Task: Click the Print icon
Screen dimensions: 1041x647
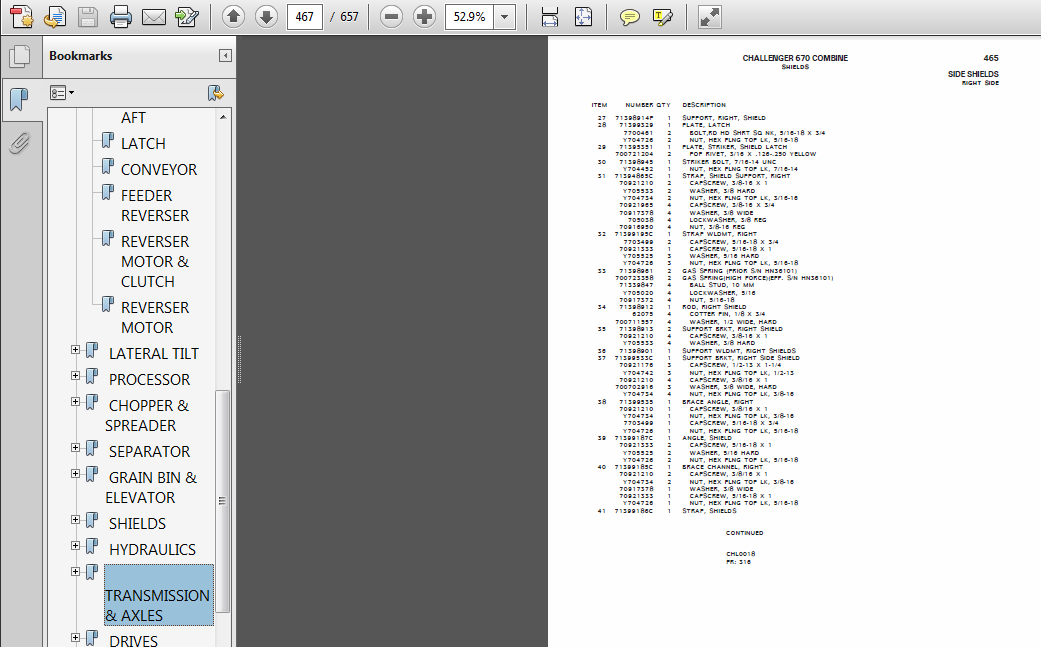Action: click(x=120, y=17)
